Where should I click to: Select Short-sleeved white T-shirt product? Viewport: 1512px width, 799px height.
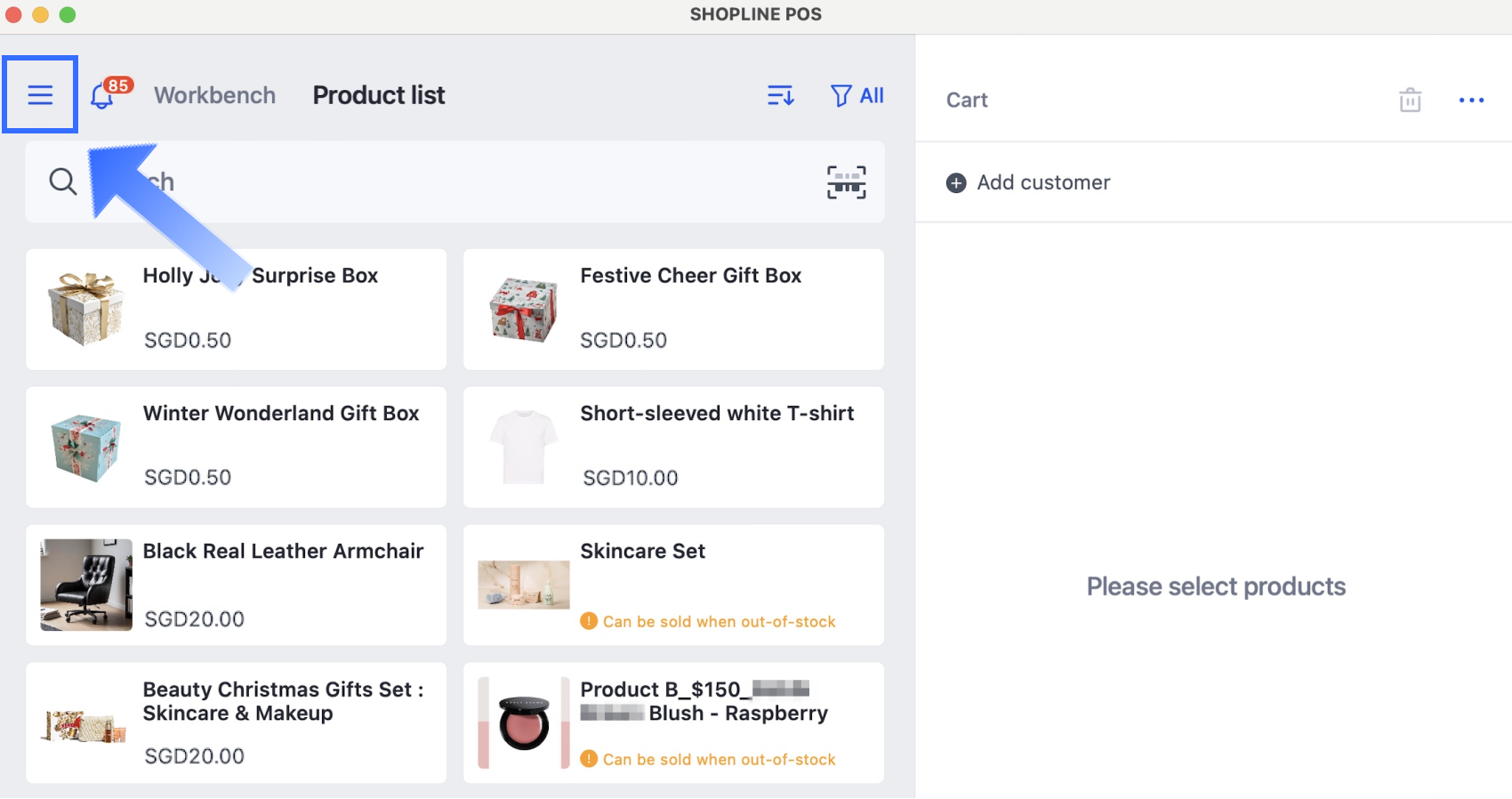[673, 447]
